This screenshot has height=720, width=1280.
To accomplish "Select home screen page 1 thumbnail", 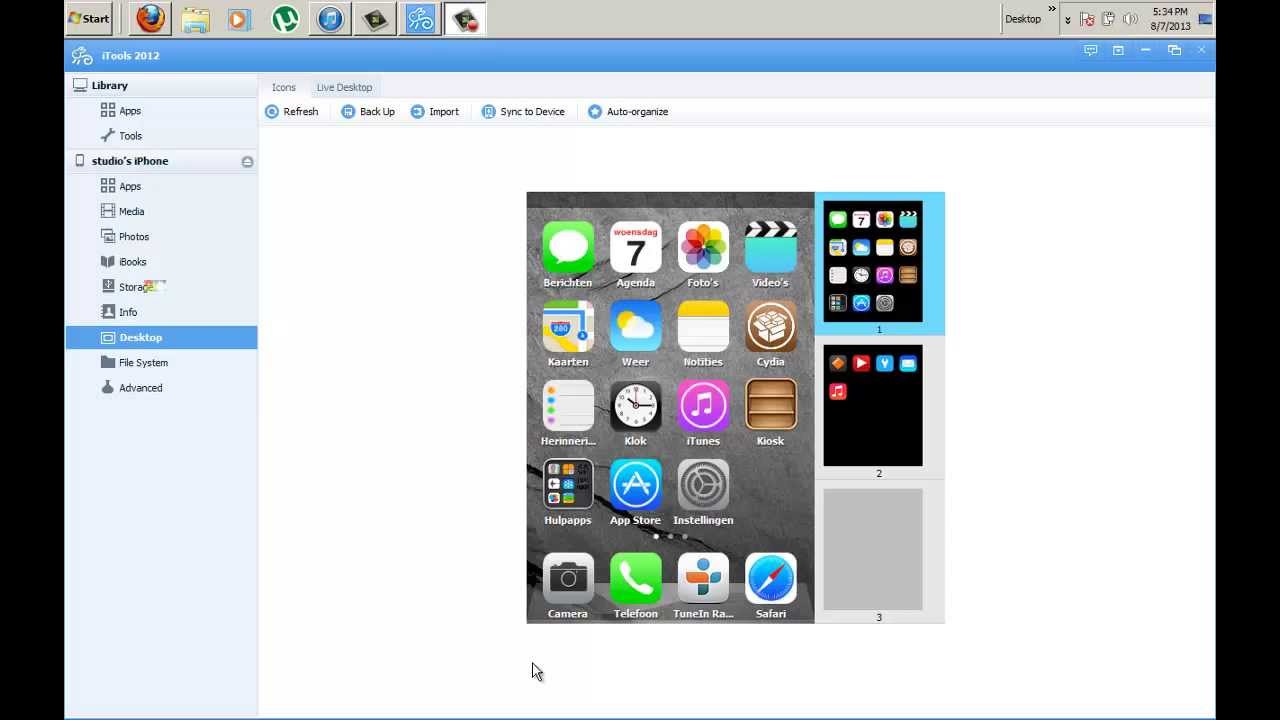I will (x=873, y=261).
